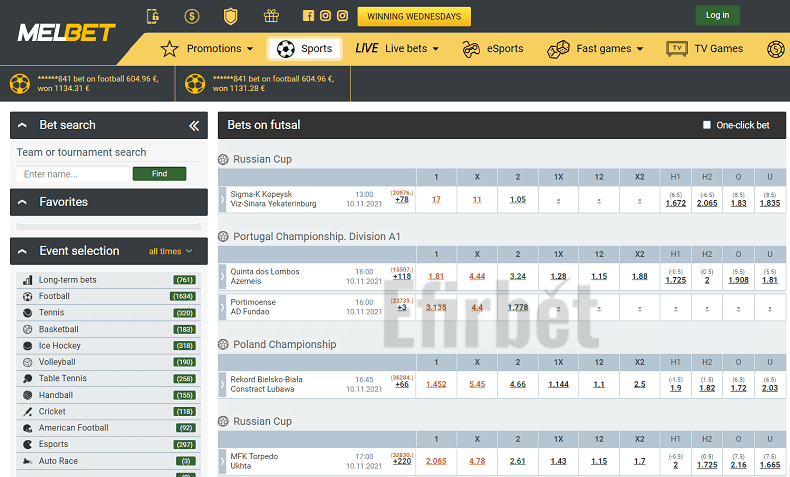Open the mobile app icon in header
This screenshot has height=477, width=790.
(153, 16)
